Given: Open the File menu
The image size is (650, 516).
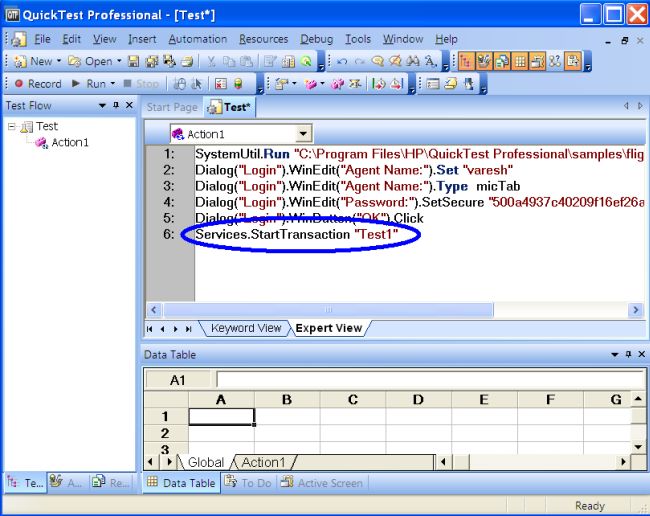Looking at the screenshot, I should coord(42,39).
